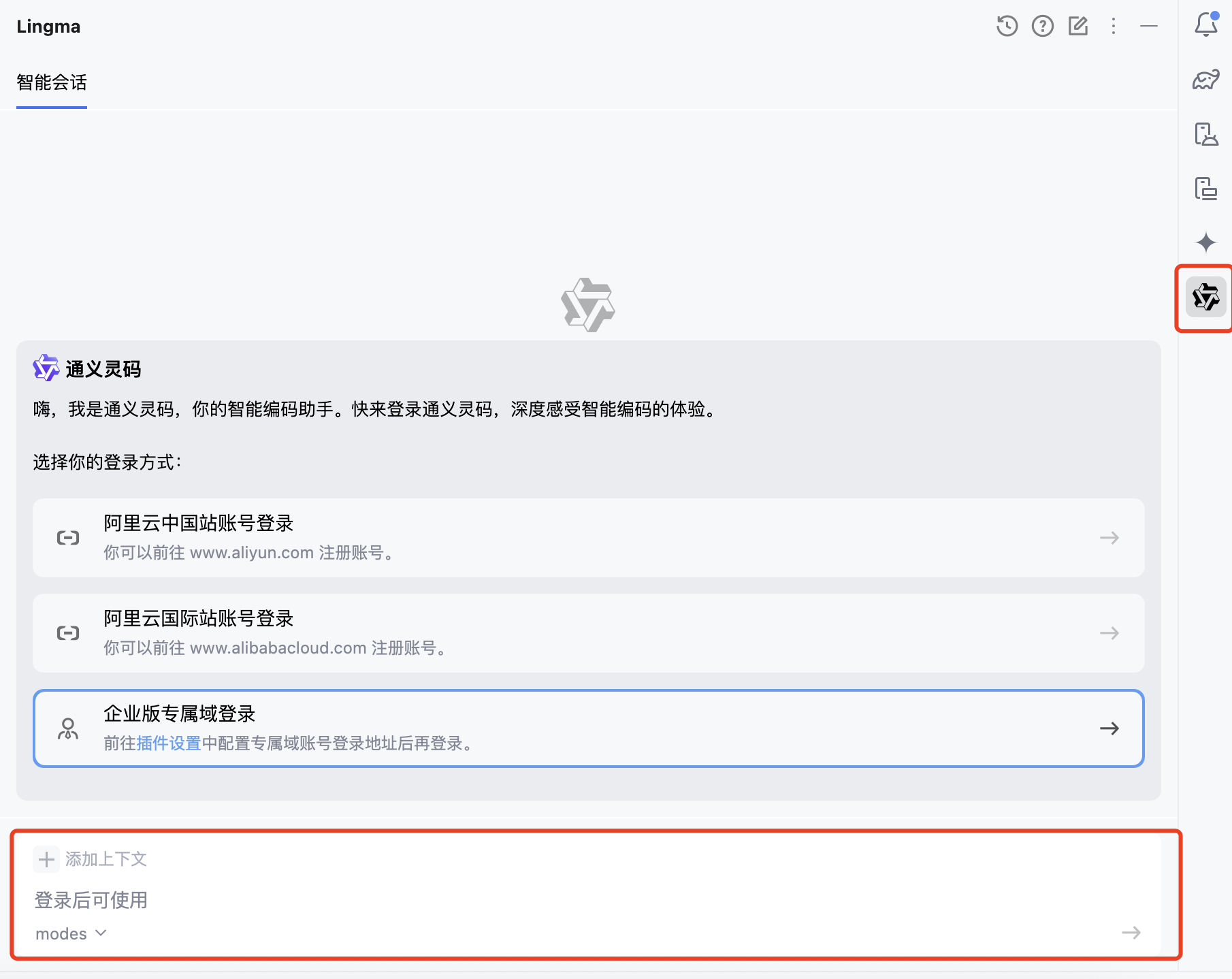Screen dimensions: 1232x979
Task: Start new chat with compose icon
Action: coord(1078,27)
